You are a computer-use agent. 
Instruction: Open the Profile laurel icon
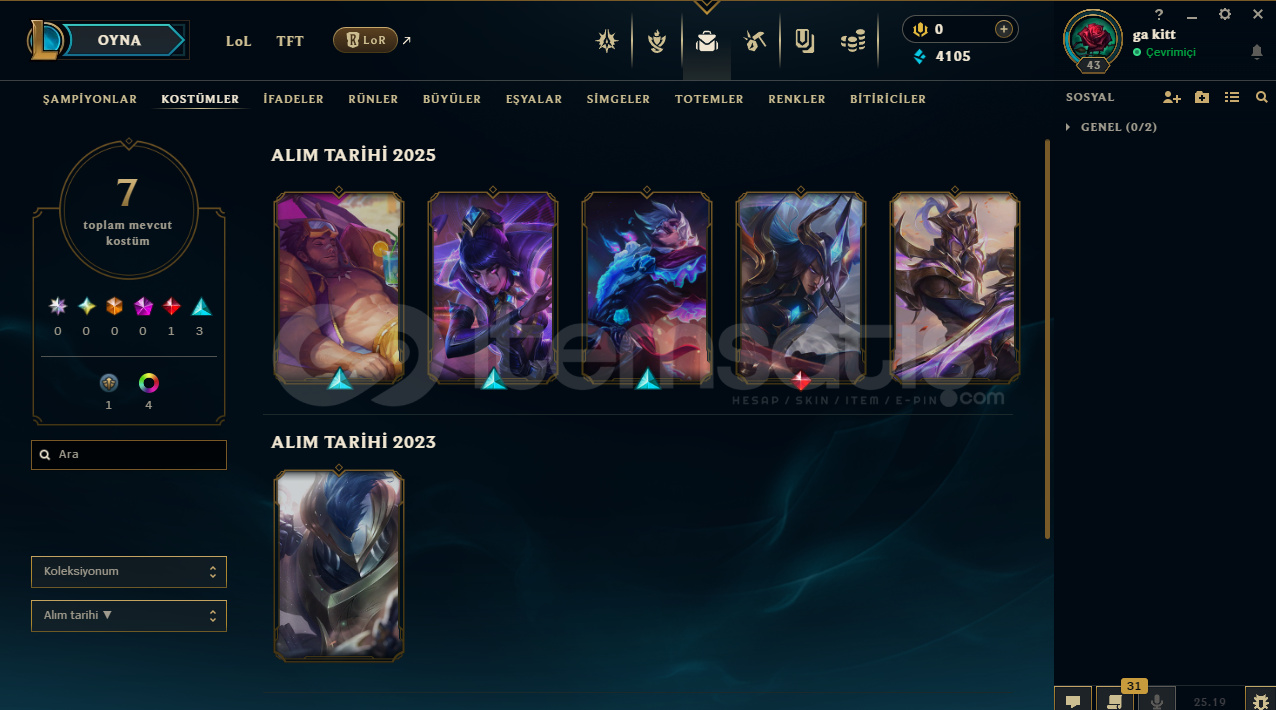pos(656,41)
